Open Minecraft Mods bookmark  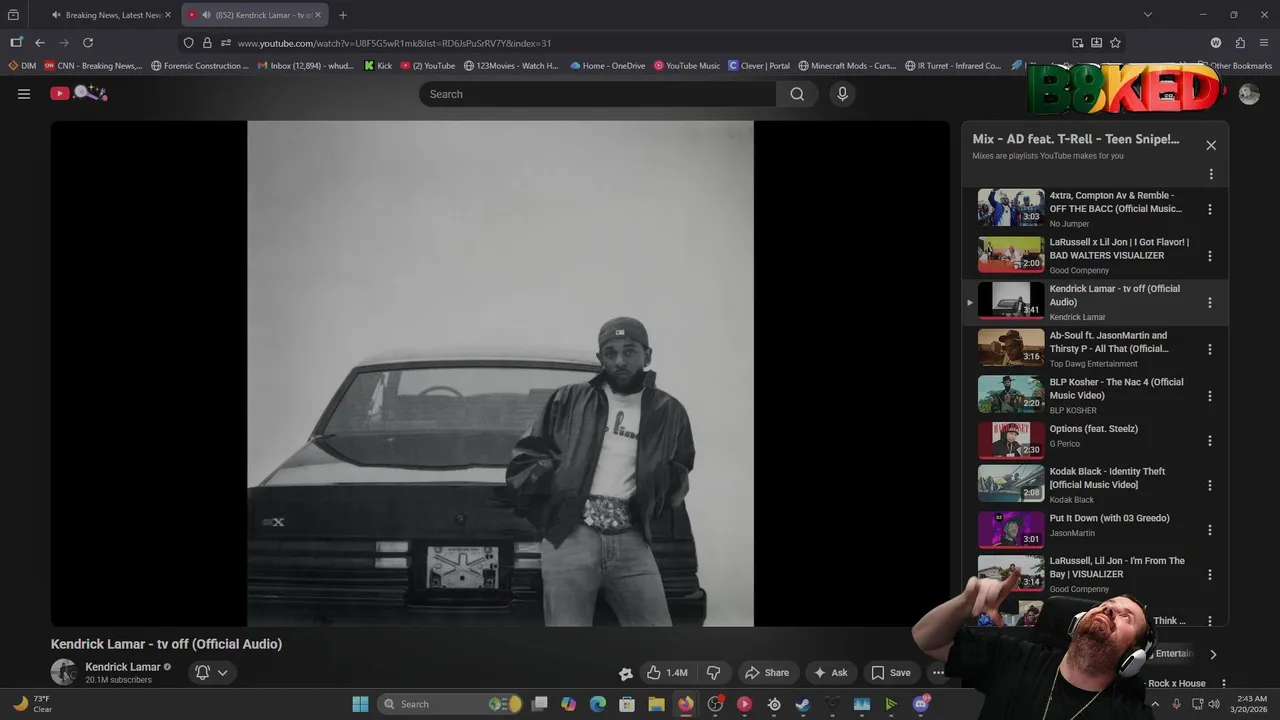coord(847,66)
